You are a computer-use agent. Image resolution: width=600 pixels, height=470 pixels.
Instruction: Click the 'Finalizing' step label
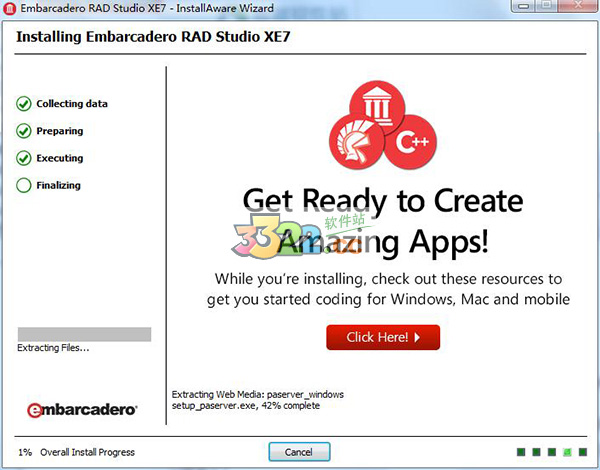(59, 185)
